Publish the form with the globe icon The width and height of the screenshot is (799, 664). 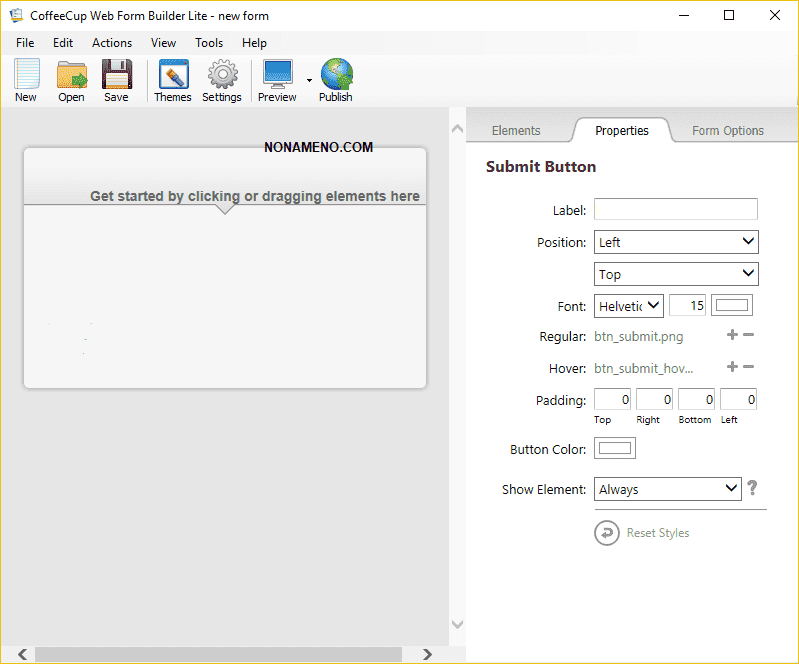(x=336, y=79)
